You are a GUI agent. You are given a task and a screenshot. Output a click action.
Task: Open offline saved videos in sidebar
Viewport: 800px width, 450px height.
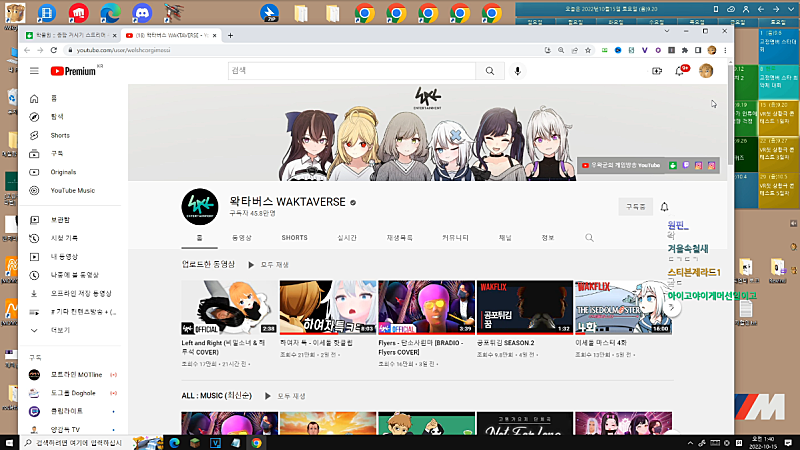pyautogui.click(x=81, y=293)
